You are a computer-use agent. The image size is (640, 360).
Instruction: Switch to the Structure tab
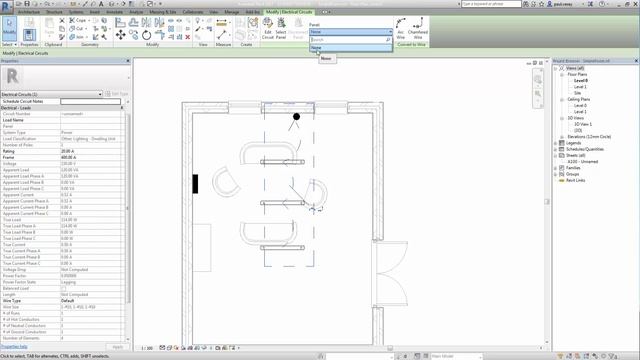pos(54,12)
